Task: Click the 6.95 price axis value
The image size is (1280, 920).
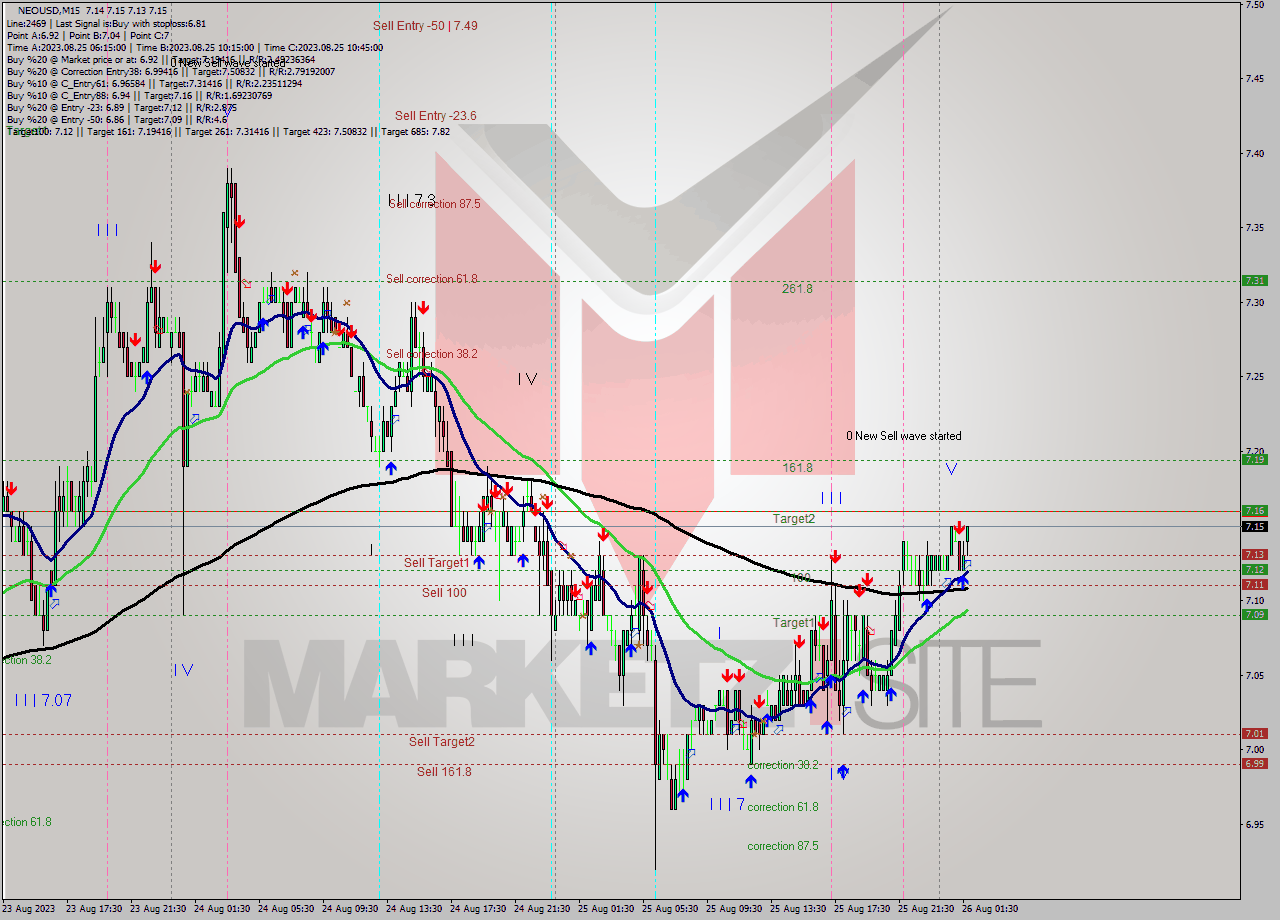Action: (1254, 825)
